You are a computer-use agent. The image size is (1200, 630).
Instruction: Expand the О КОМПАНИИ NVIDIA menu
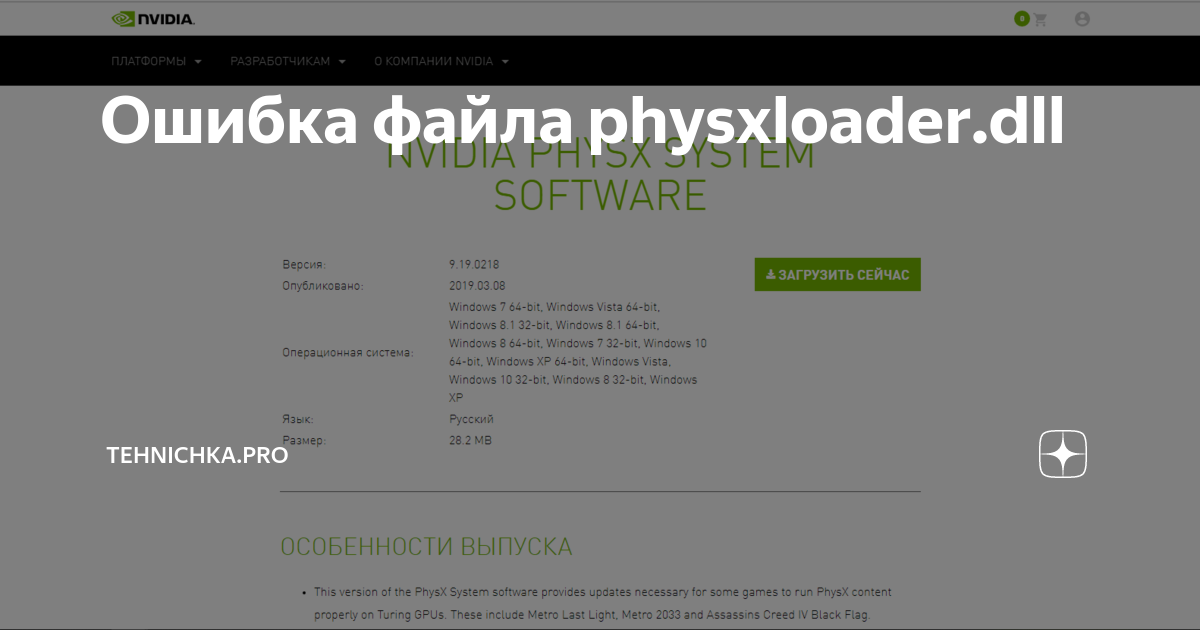click(441, 61)
